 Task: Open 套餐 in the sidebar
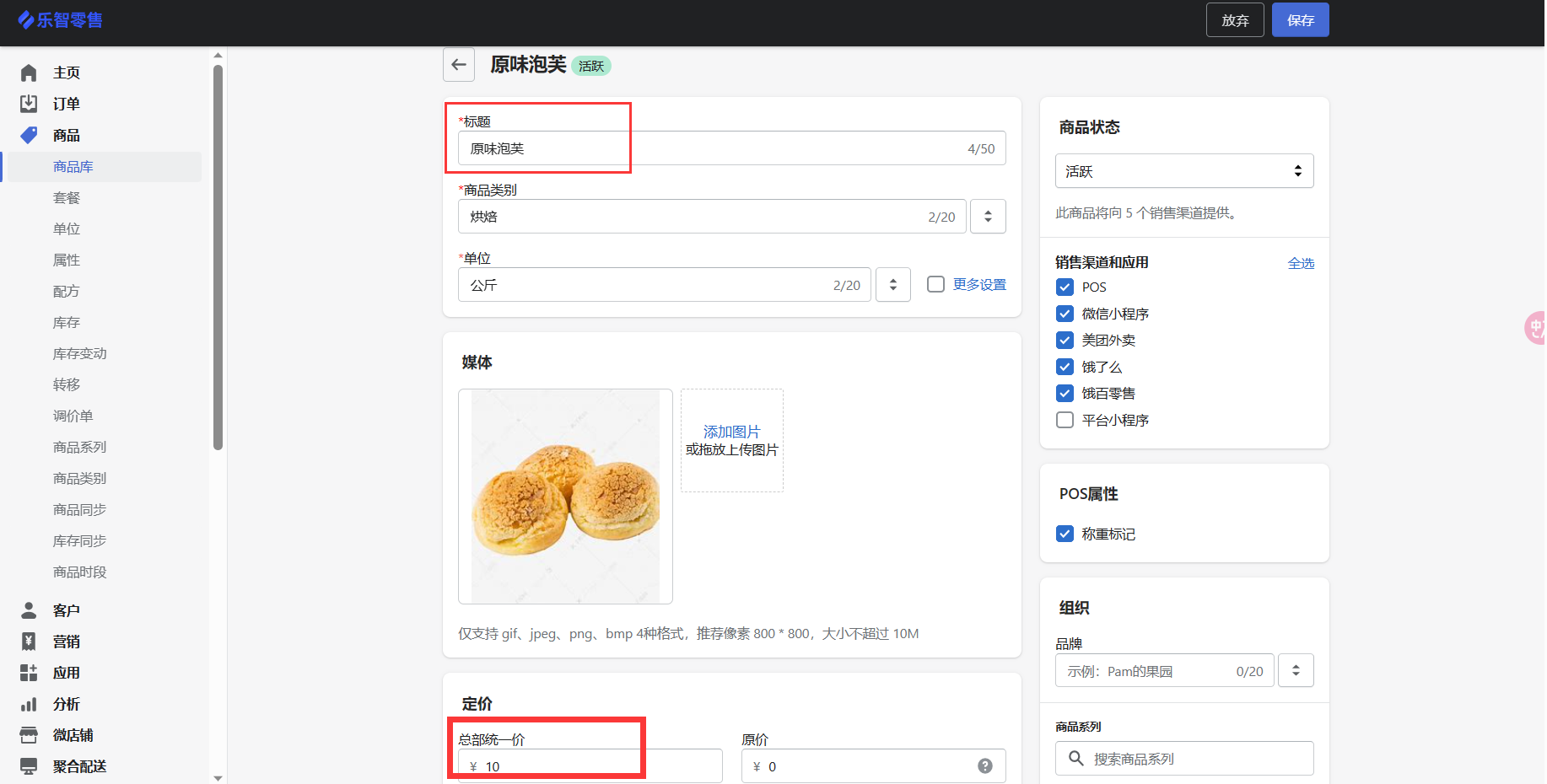pyautogui.click(x=67, y=198)
